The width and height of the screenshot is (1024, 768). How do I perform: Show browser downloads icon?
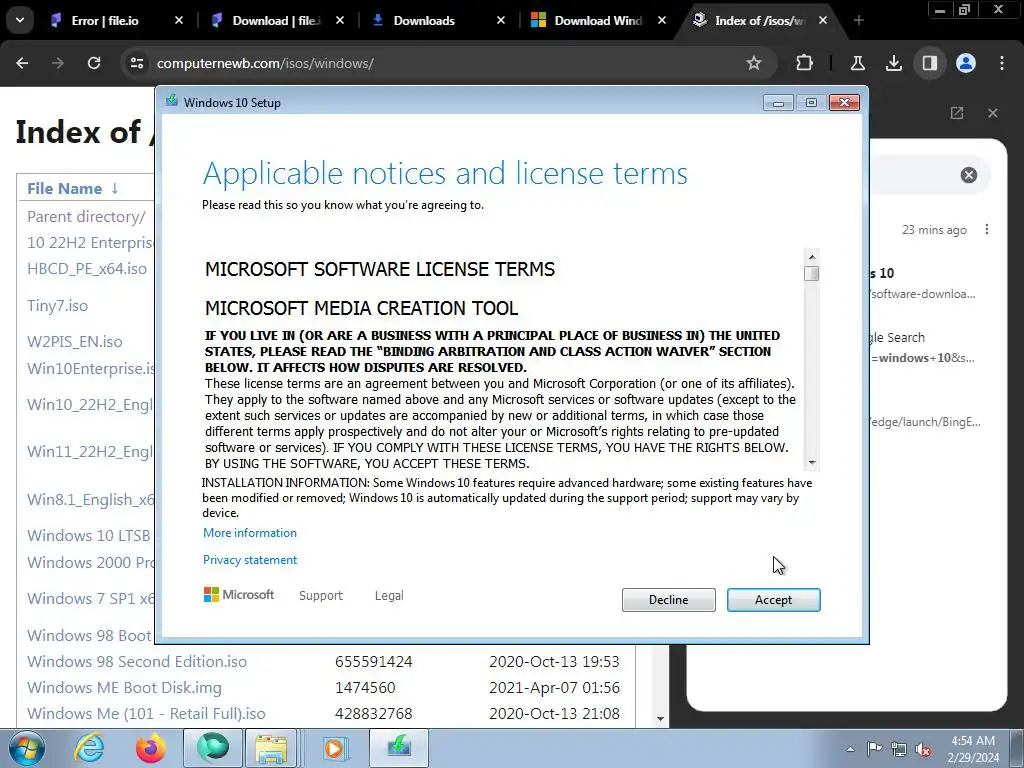coord(893,63)
